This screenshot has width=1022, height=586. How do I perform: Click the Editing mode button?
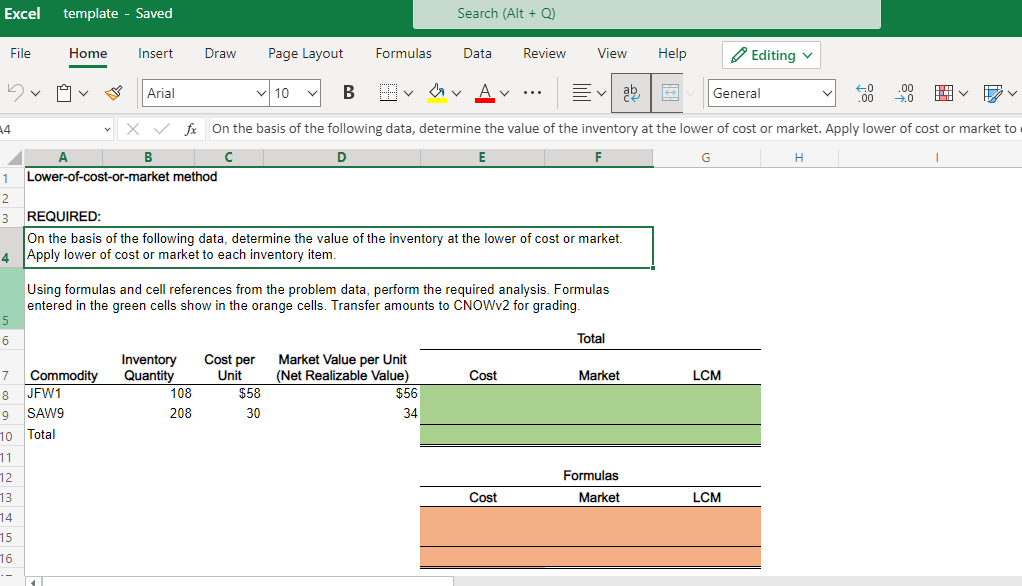click(771, 55)
